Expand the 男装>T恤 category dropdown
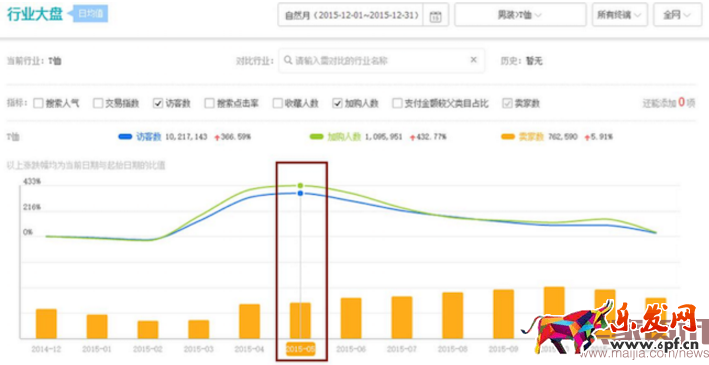709x365 pixels. (x=520, y=15)
